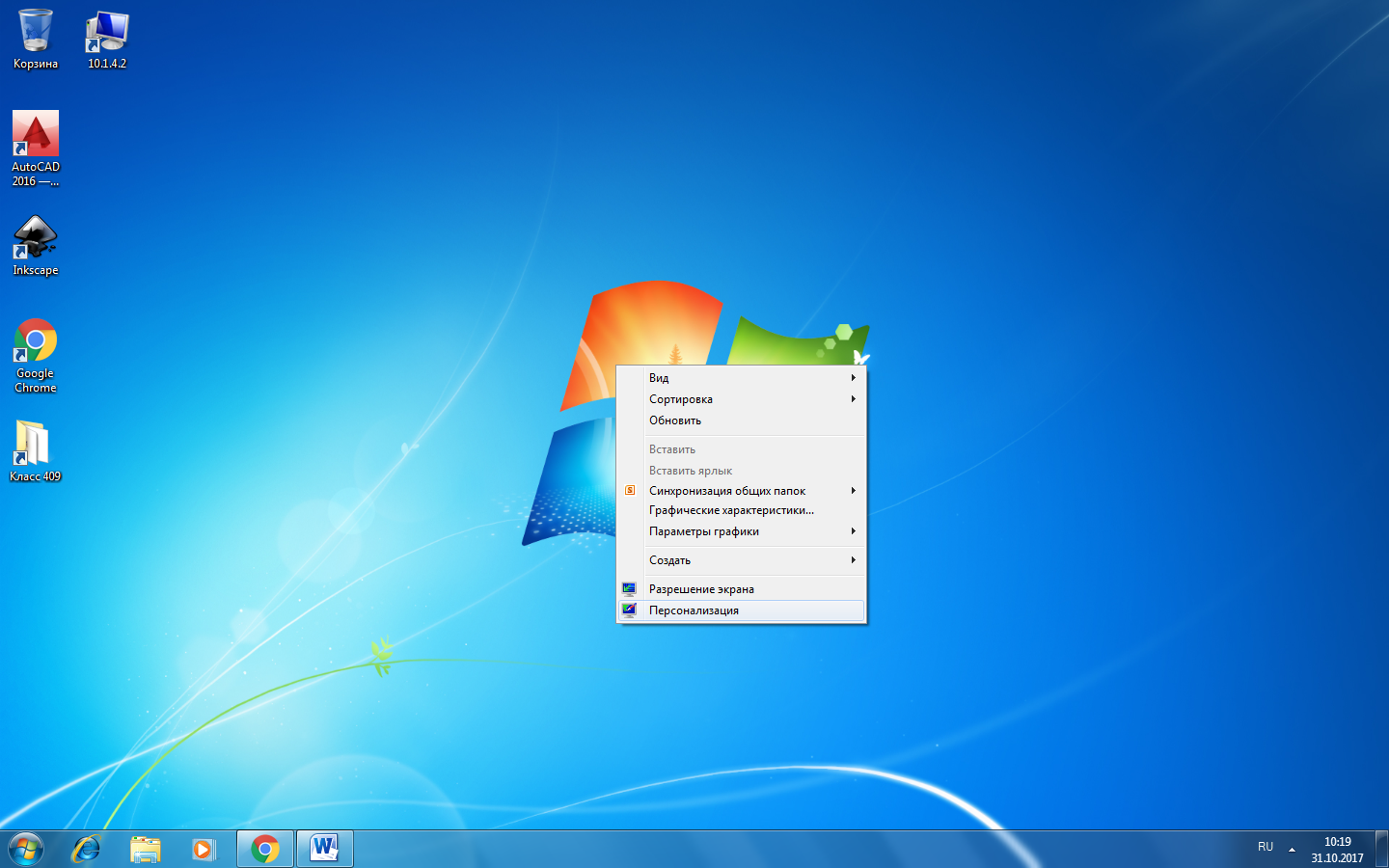The height and width of the screenshot is (868, 1389).
Task: Open Персонализация from the context menu
Action: point(741,610)
